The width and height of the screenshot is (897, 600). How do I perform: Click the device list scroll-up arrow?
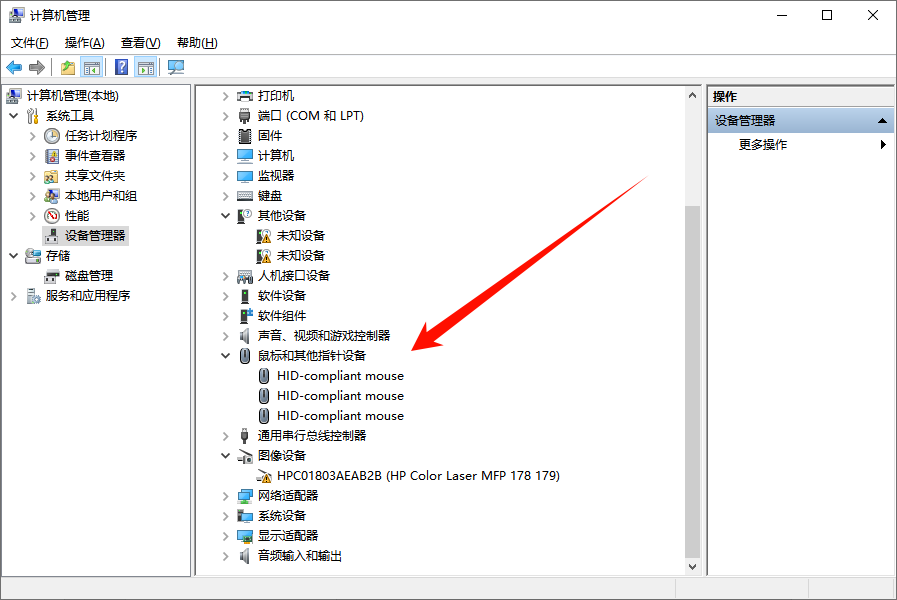(691, 95)
